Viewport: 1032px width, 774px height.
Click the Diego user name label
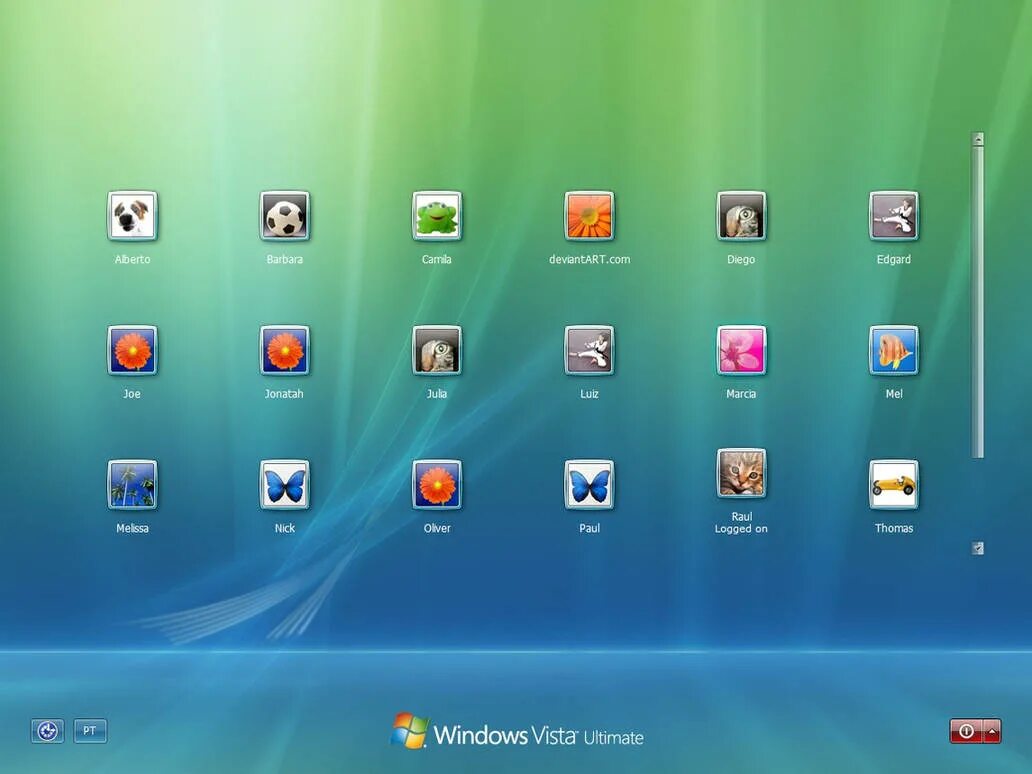pyautogui.click(x=741, y=259)
